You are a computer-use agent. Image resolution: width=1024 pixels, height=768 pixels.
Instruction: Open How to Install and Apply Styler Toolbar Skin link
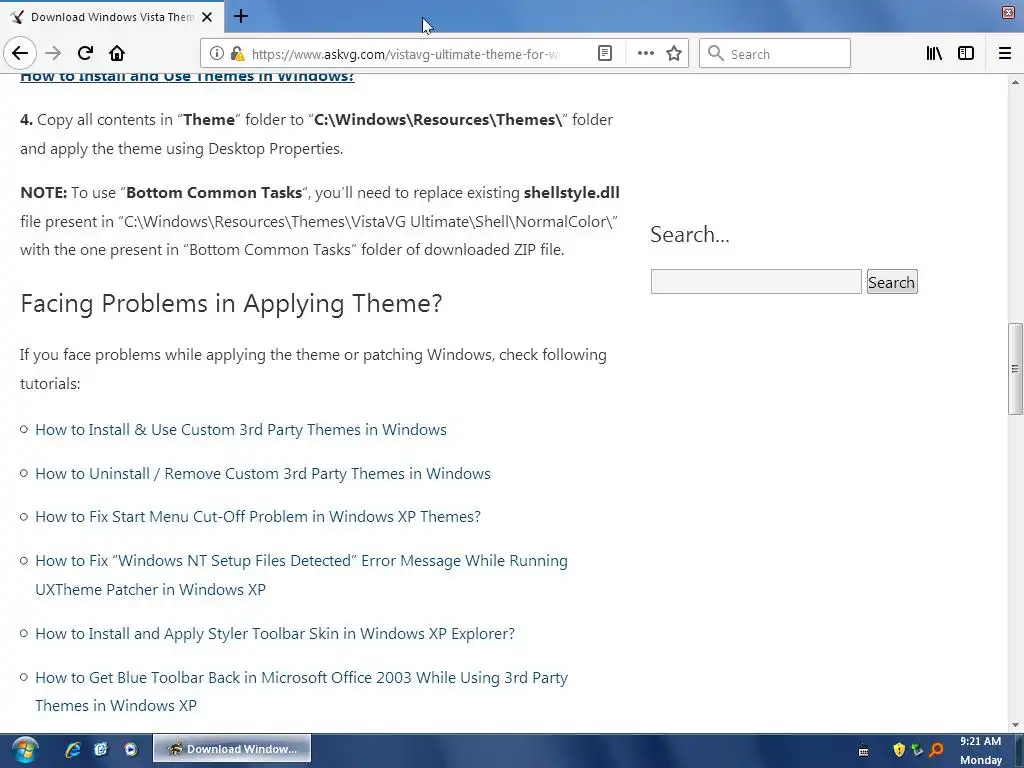click(275, 633)
